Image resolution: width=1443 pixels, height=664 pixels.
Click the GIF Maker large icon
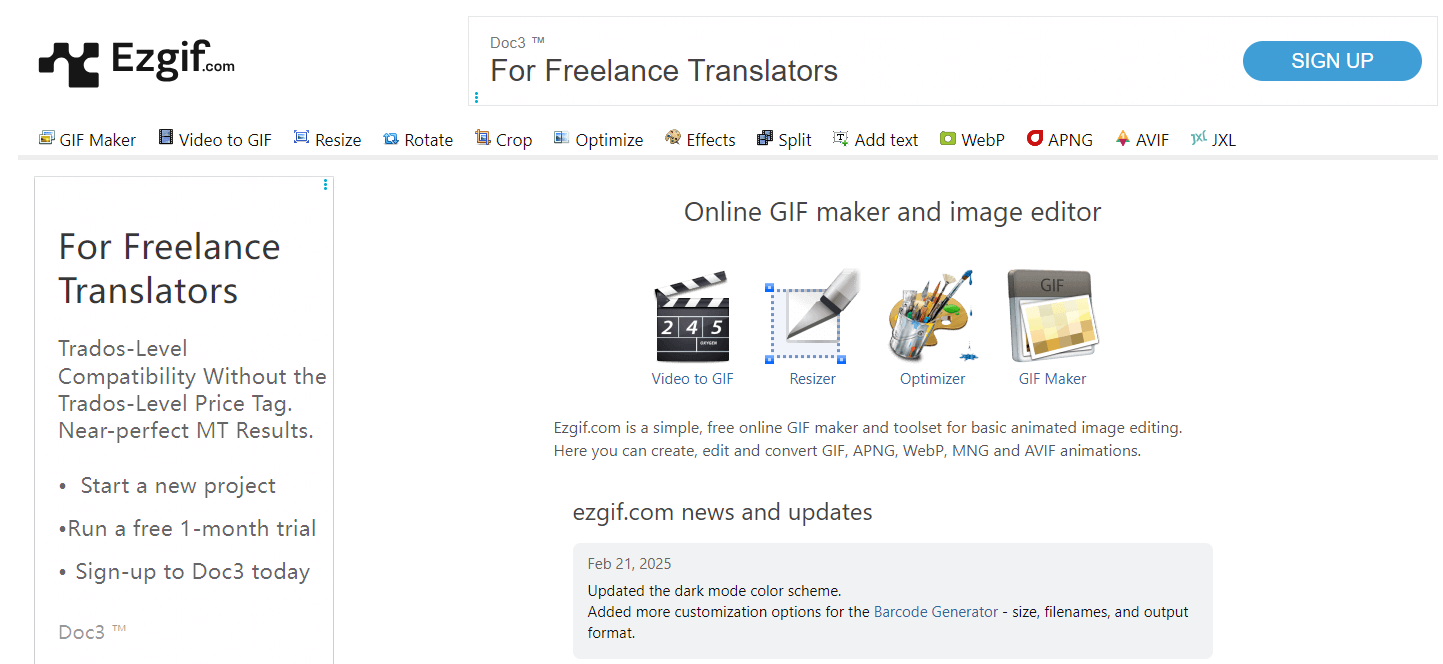[1052, 318]
